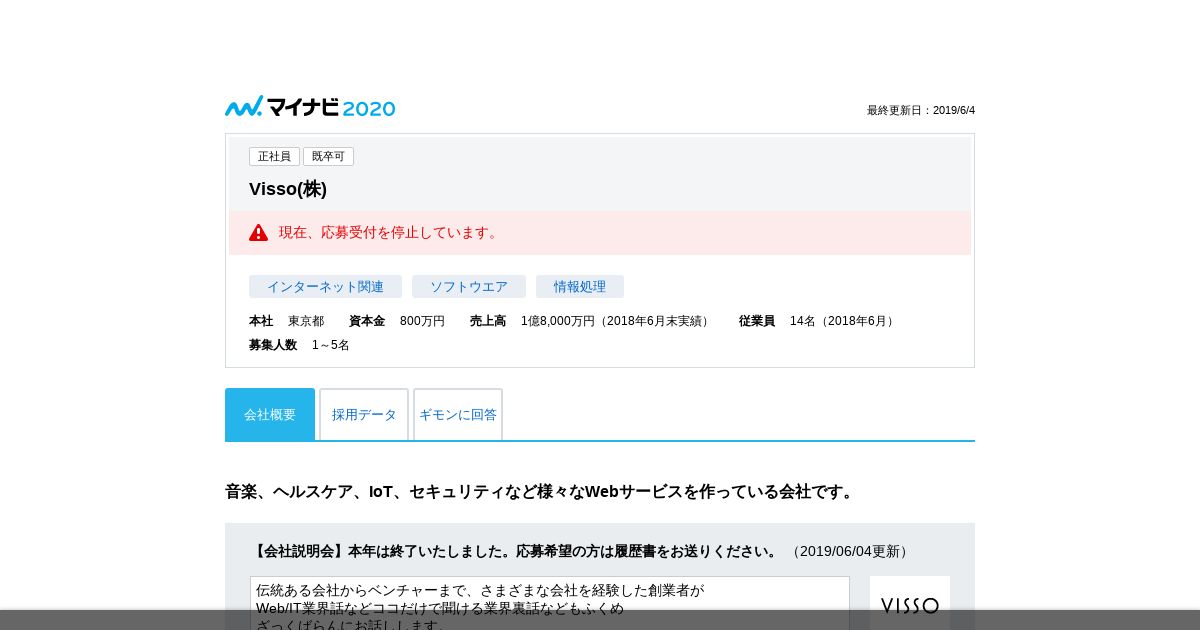
Task: Click the 正社員 label badge
Action: [x=274, y=156]
